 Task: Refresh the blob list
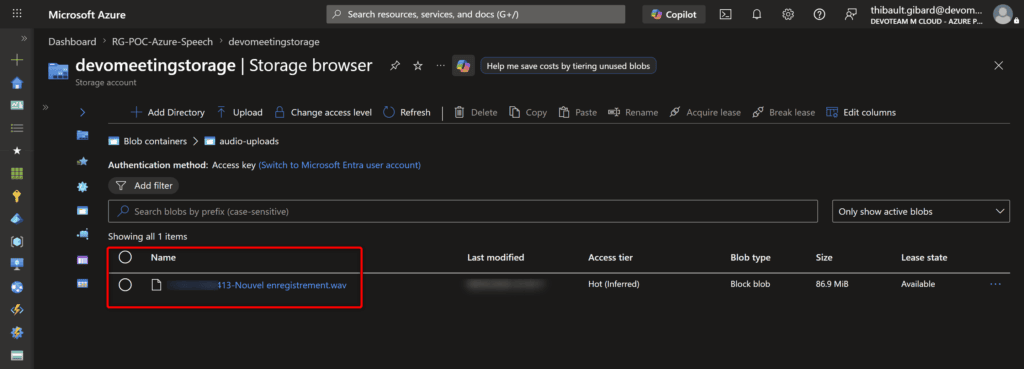tap(407, 112)
